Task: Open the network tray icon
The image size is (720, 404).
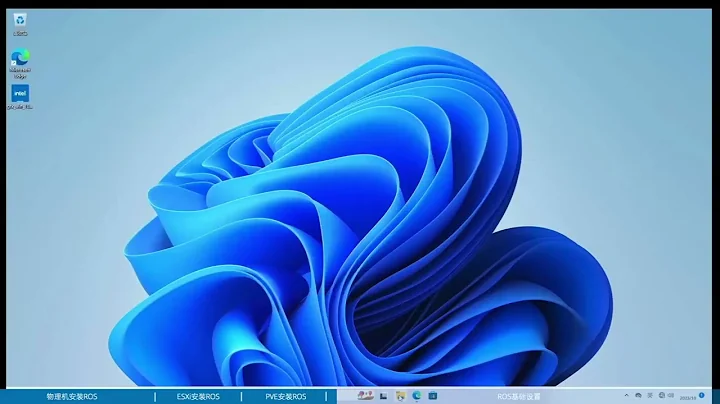Action: [x=662, y=395]
